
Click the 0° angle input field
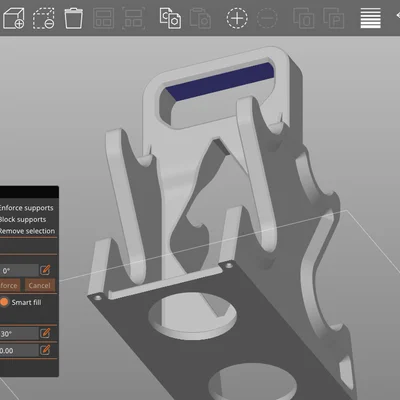[x=19, y=270]
